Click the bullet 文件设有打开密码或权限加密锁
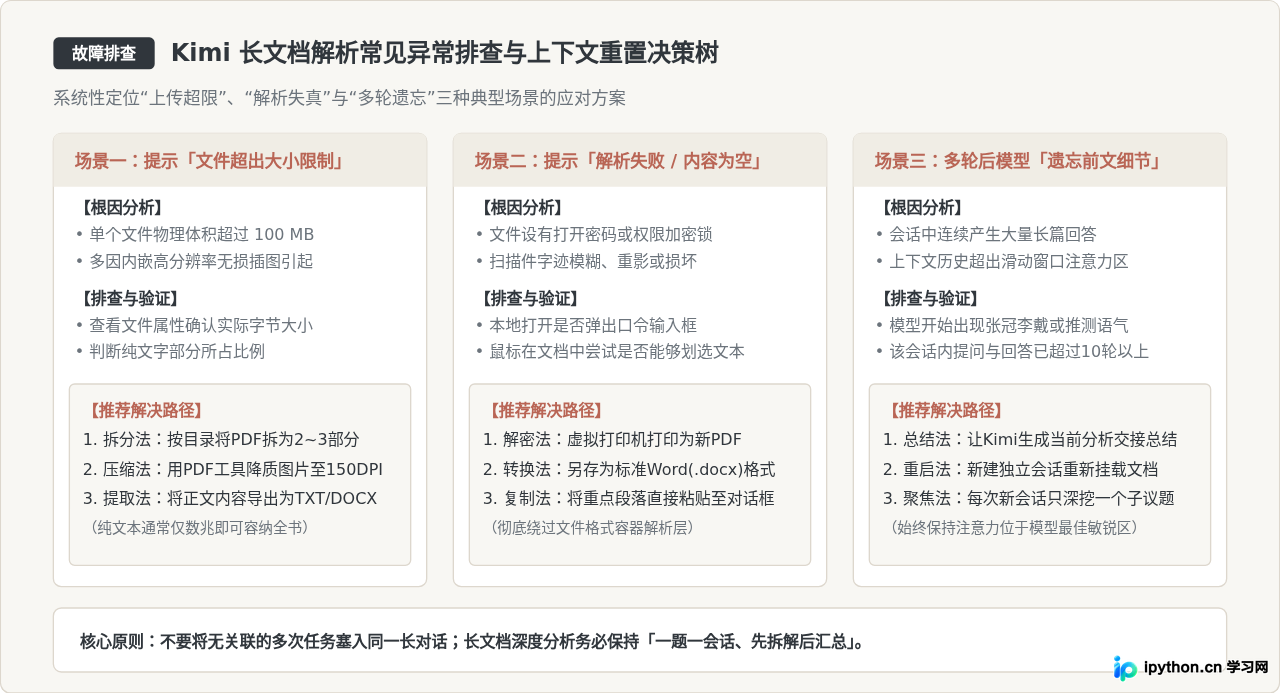This screenshot has height=694, width=1280. coord(595,235)
